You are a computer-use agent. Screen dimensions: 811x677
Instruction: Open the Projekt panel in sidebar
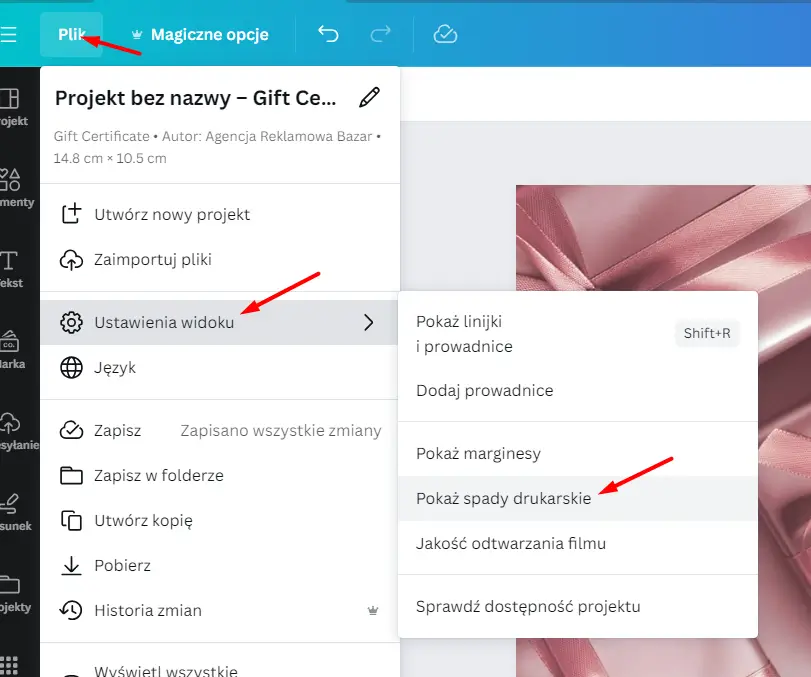[x=10, y=107]
